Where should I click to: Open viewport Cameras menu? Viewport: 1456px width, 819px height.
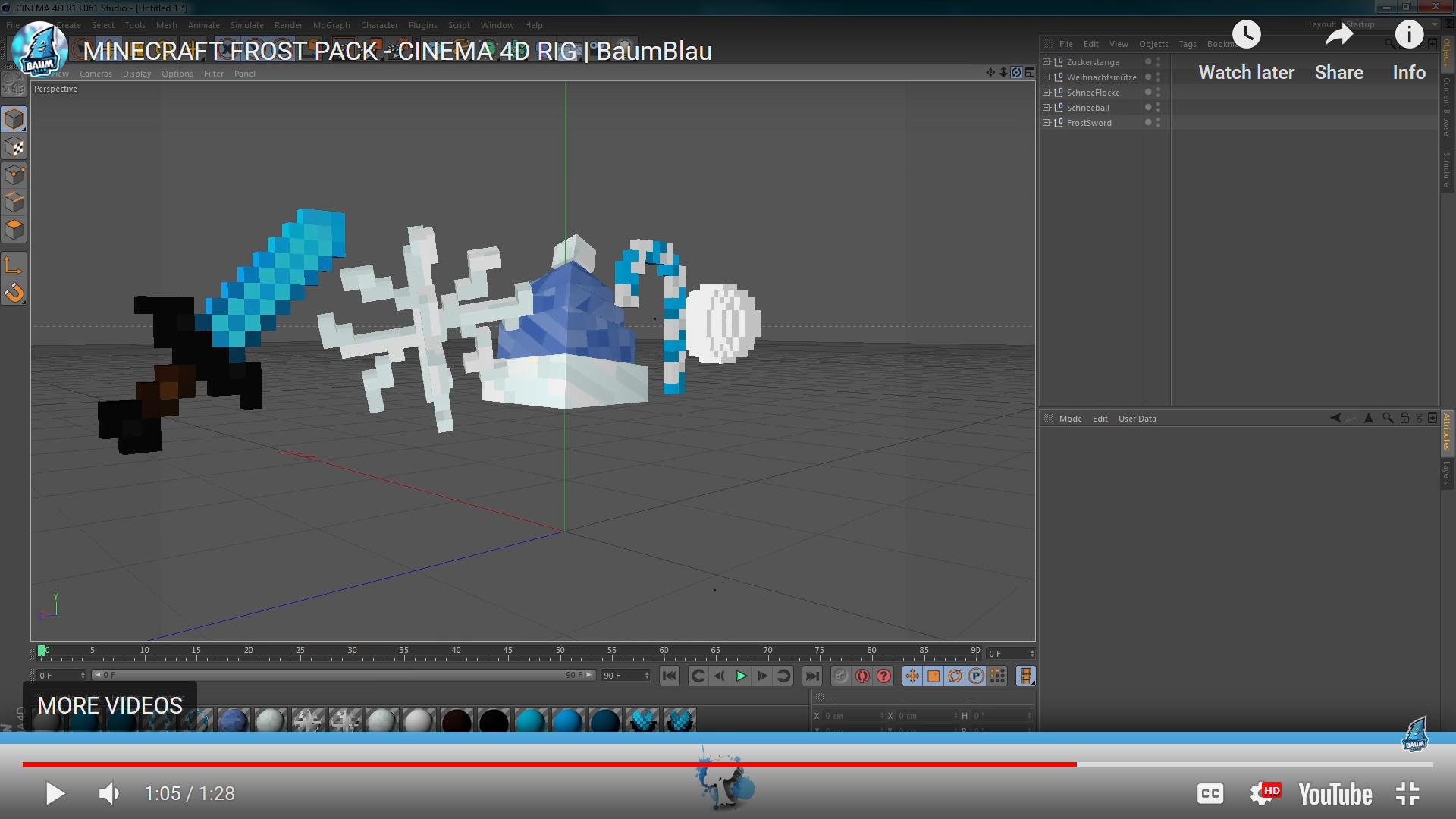point(96,74)
